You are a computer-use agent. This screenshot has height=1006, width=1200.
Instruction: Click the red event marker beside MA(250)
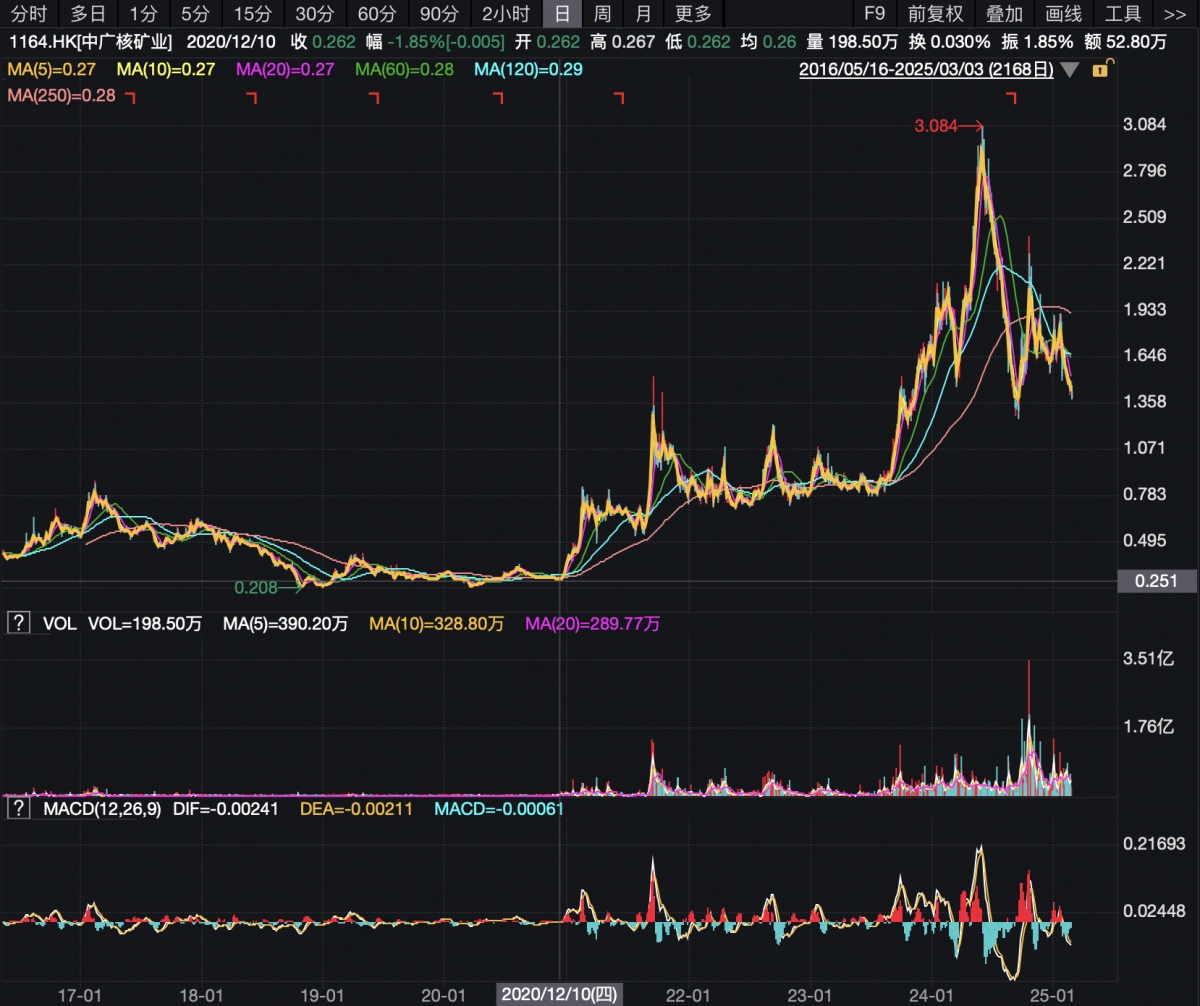point(130,97)
